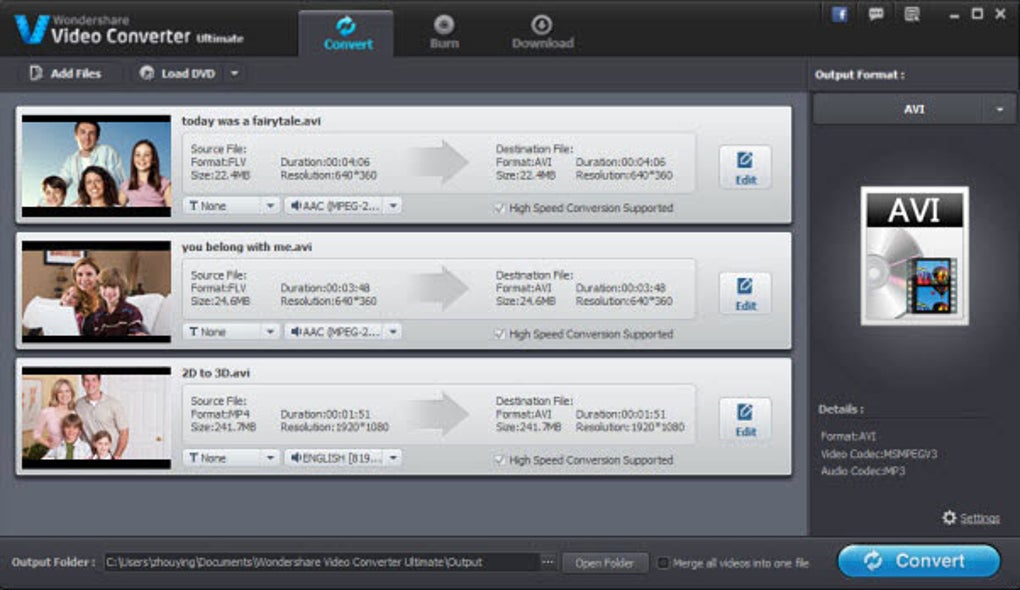Click the large AVI format disc image

tap(914, 256)
